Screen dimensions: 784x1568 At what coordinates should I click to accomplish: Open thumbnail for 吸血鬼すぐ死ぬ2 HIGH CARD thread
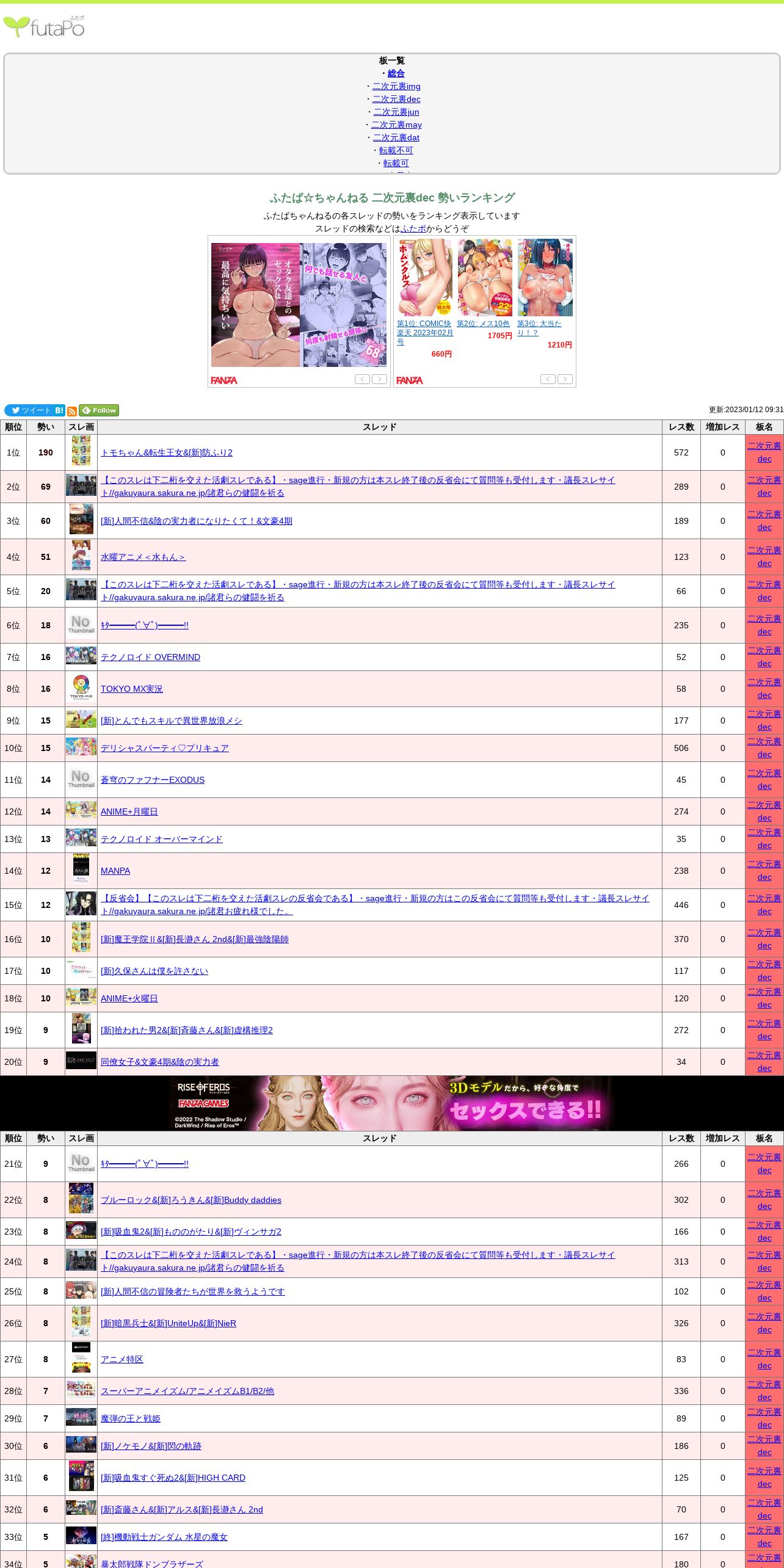click(x=81, y=1476)
